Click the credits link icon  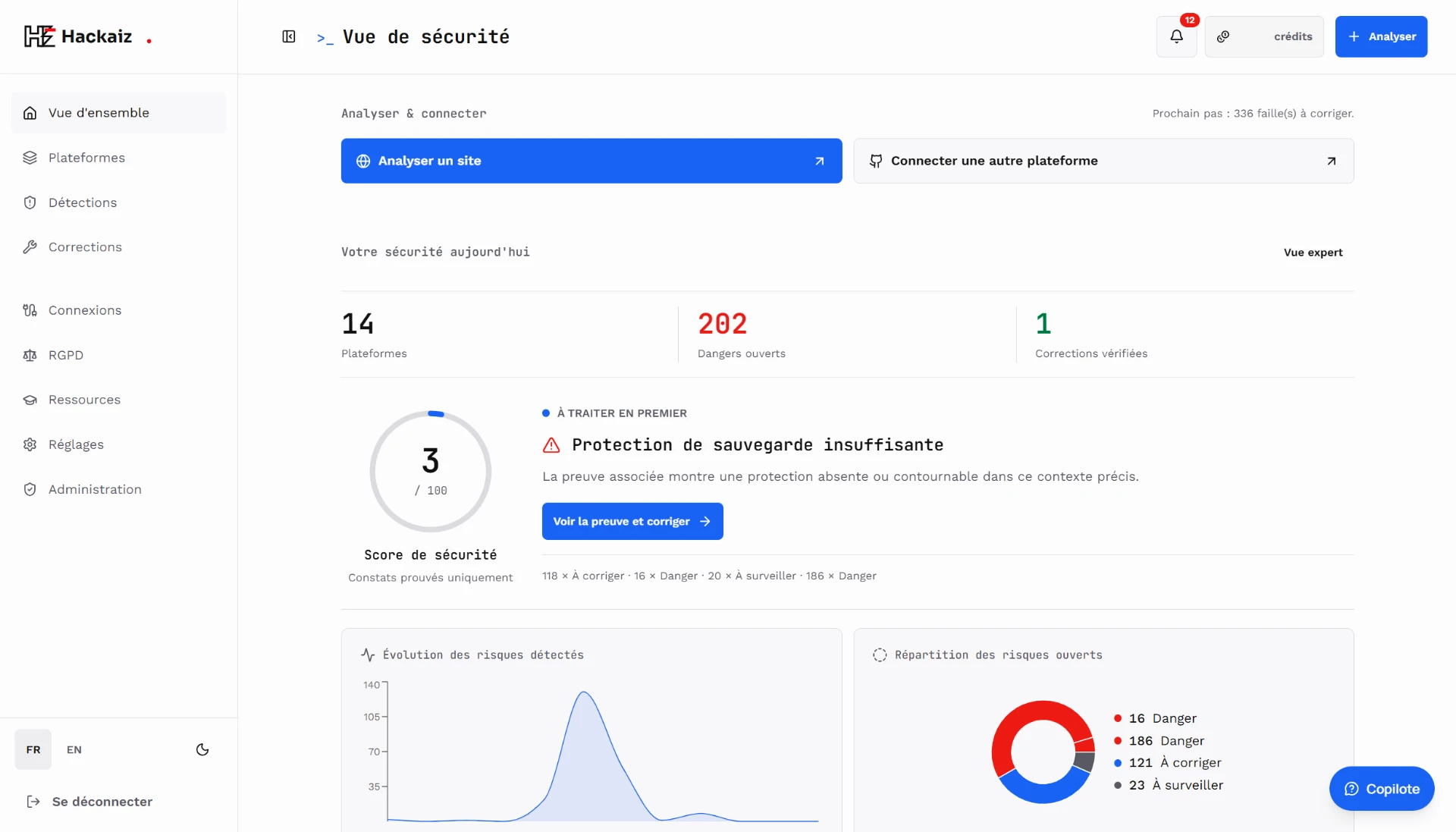tap(1223, 36)
